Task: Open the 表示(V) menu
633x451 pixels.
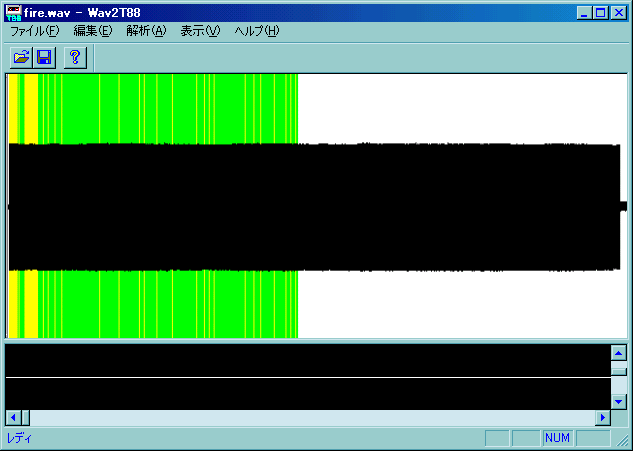Action: click(200, 31)
